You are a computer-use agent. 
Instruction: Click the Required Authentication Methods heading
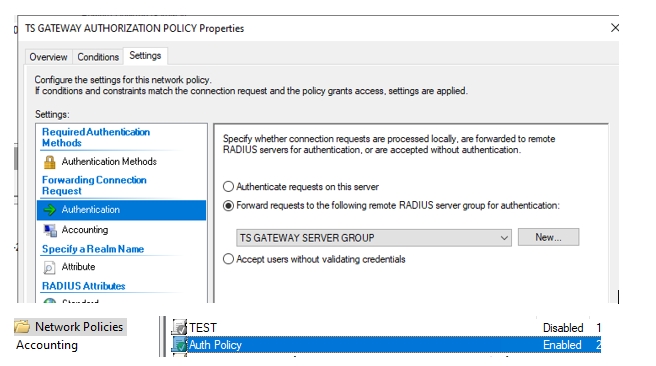96,137
